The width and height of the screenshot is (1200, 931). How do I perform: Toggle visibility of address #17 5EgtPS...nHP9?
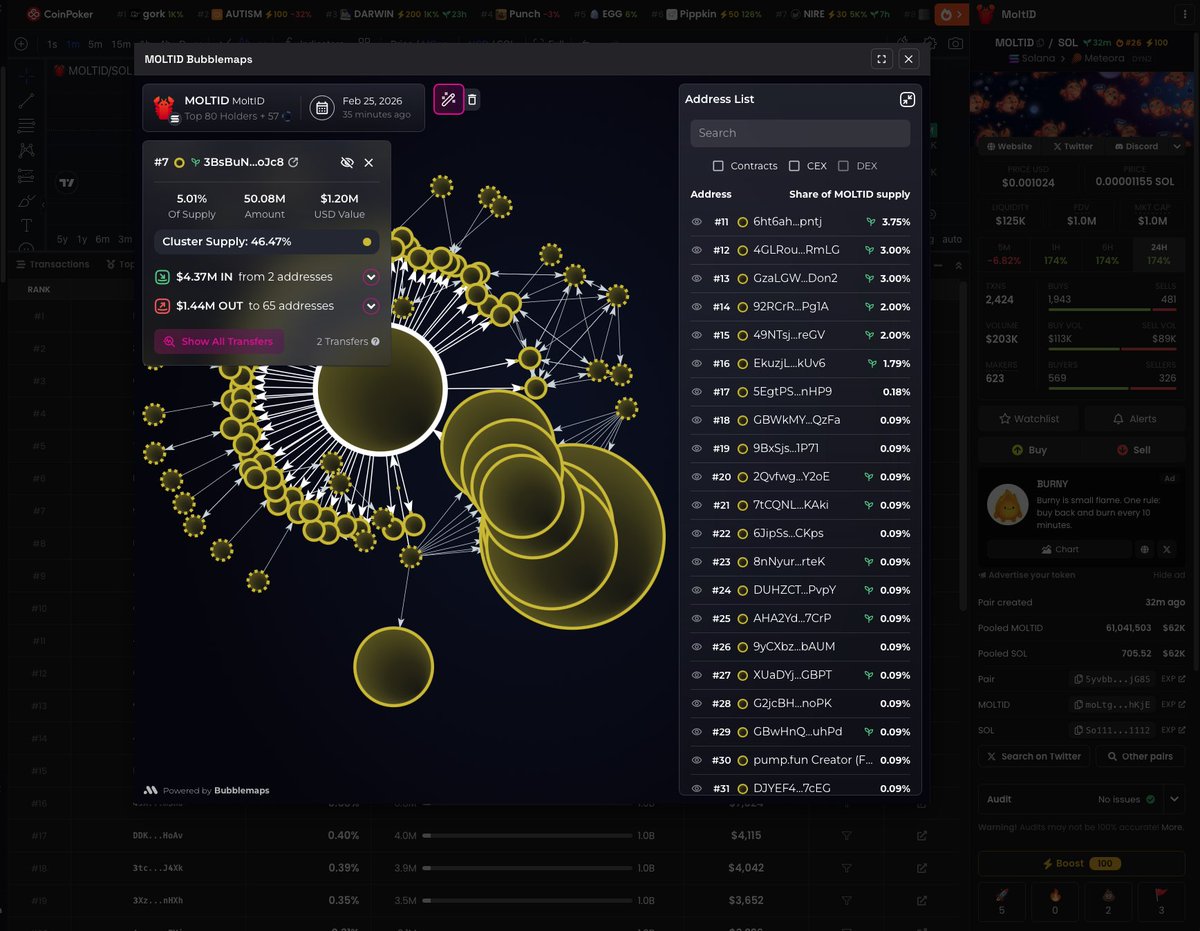(x=697, y=392)
